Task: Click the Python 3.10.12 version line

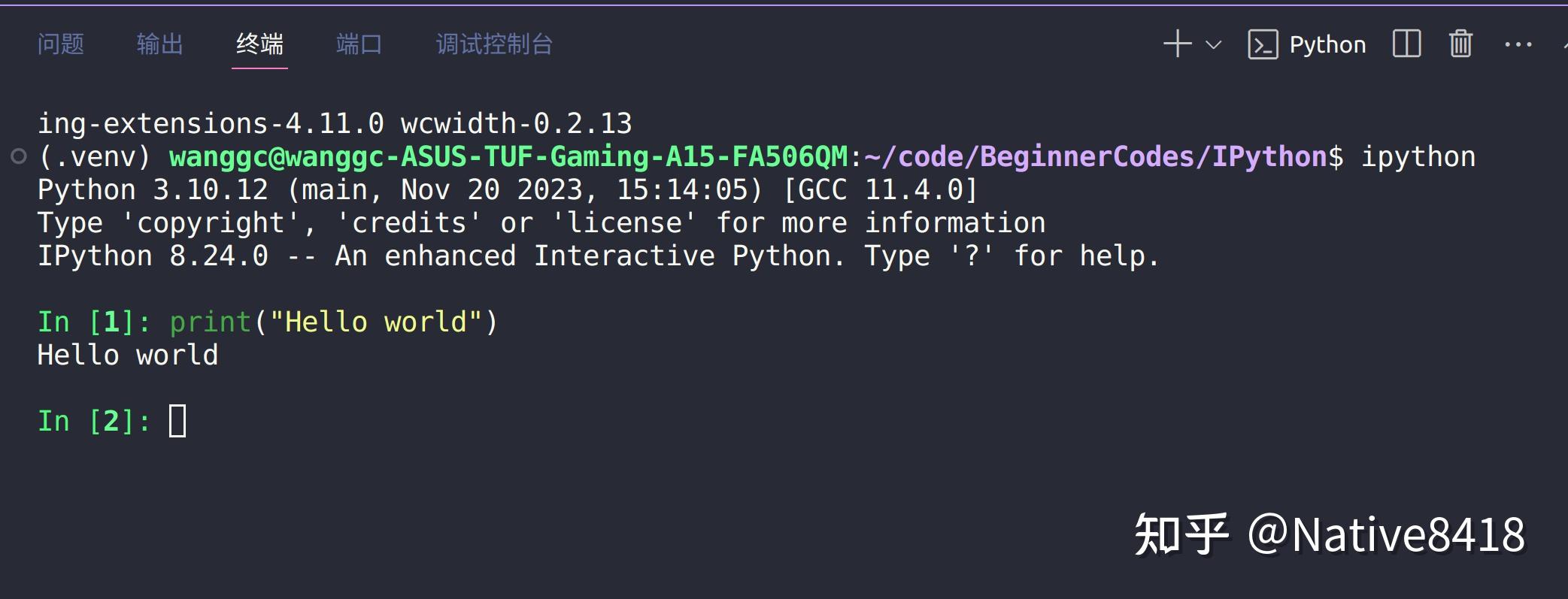Action: tap(508, 189)
